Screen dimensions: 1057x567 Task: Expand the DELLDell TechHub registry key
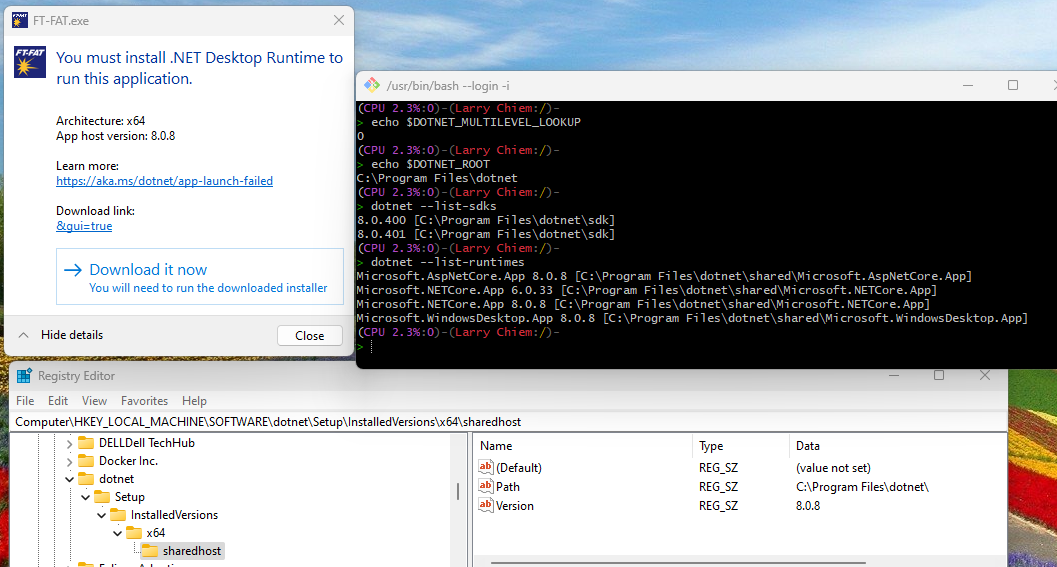(69, 444)
